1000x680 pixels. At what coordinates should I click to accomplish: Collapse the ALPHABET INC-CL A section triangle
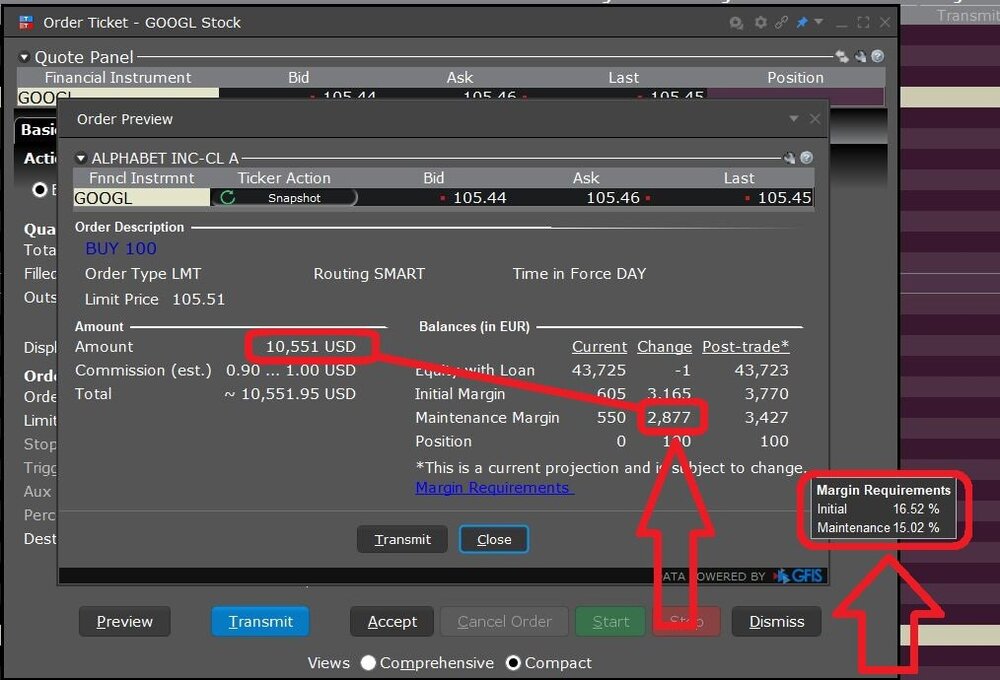[80, 158]
